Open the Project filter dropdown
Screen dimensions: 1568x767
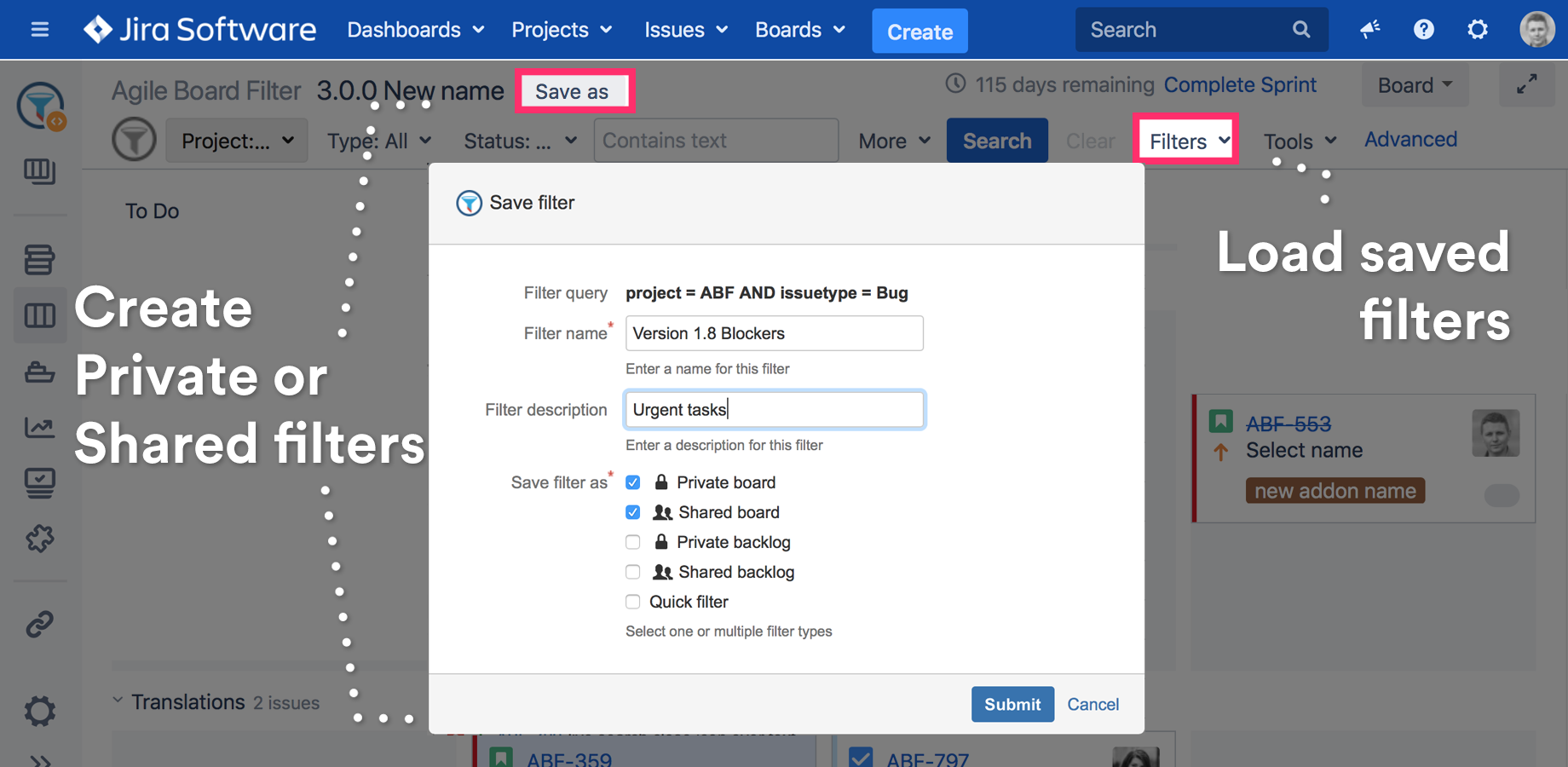click(x=237, y=141)
